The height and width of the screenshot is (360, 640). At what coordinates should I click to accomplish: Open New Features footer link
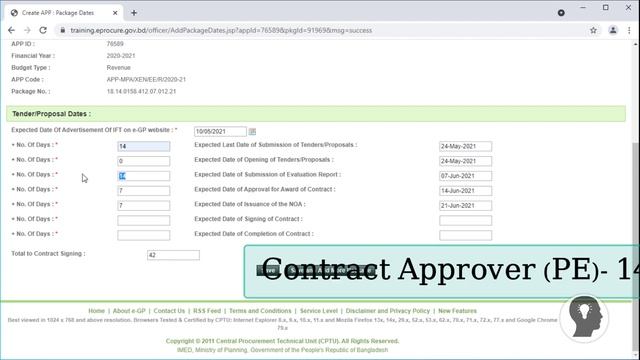(x=458, y=311)
